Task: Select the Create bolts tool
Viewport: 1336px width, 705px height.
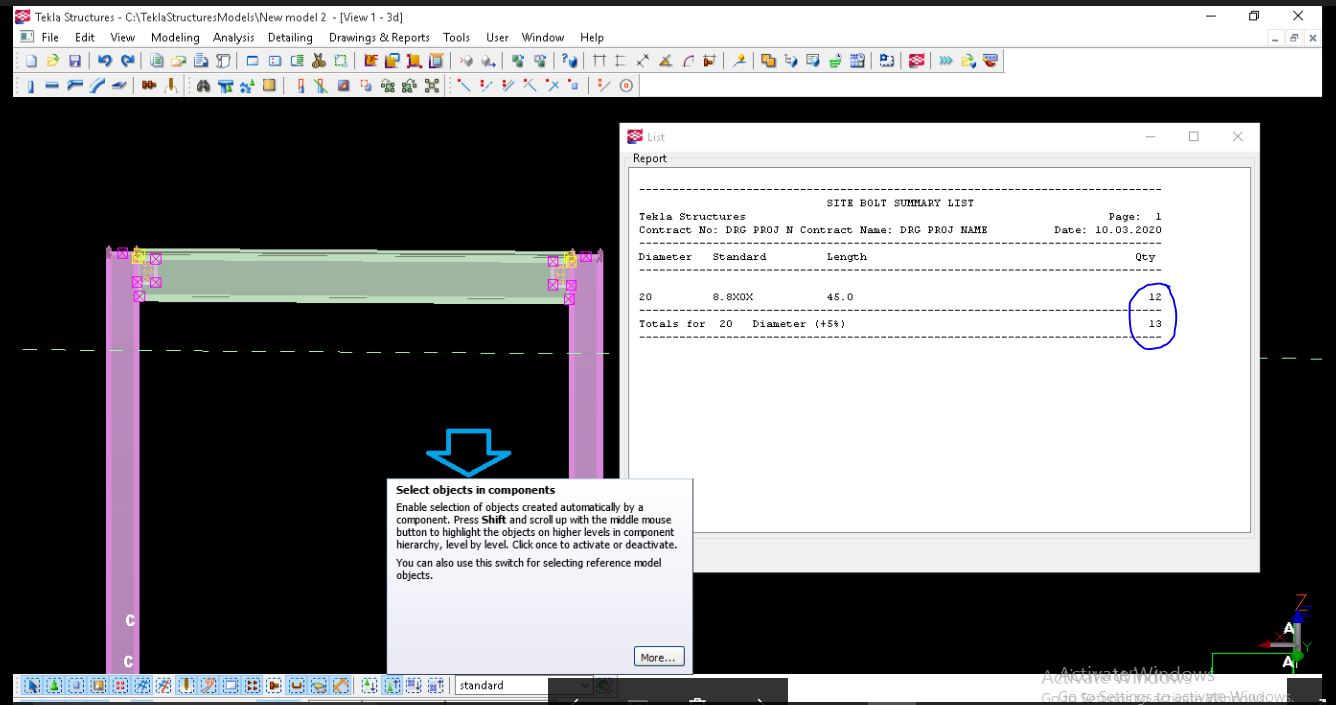Action: pyautogui.click(x=149, y=87)
